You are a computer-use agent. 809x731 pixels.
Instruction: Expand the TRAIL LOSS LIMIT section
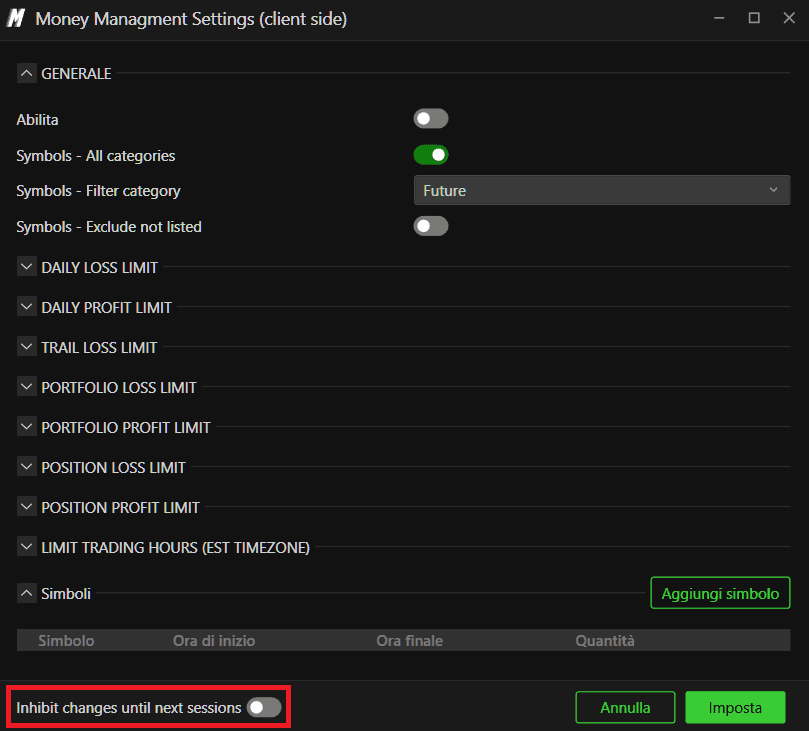pyautogui.click(x=26, y=347)
